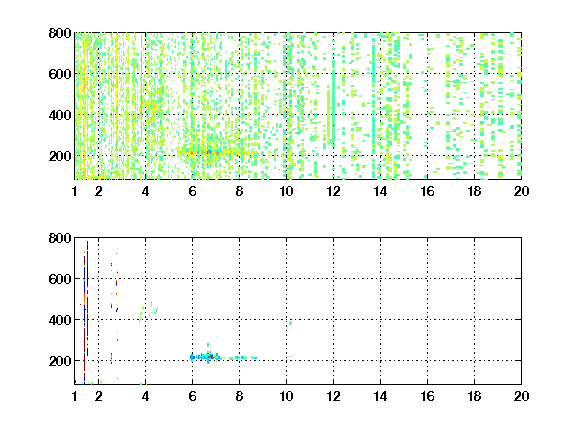The width and height of the screenshot is (576, 432).
Task: Click the tall red-blue vertical line in bottom plot
Action: click(86, 312)
